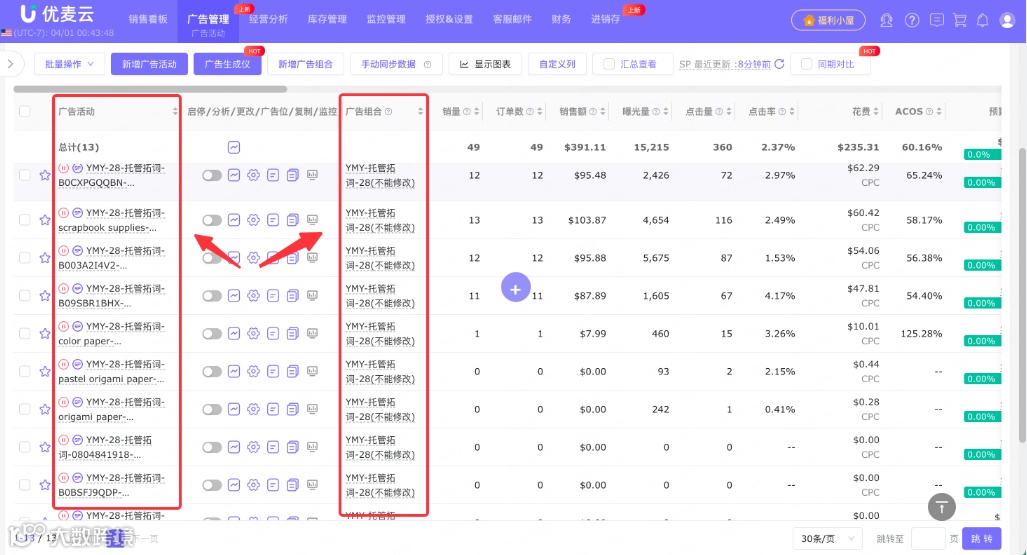Click the horizontal table scrollbar

[150, 88]
